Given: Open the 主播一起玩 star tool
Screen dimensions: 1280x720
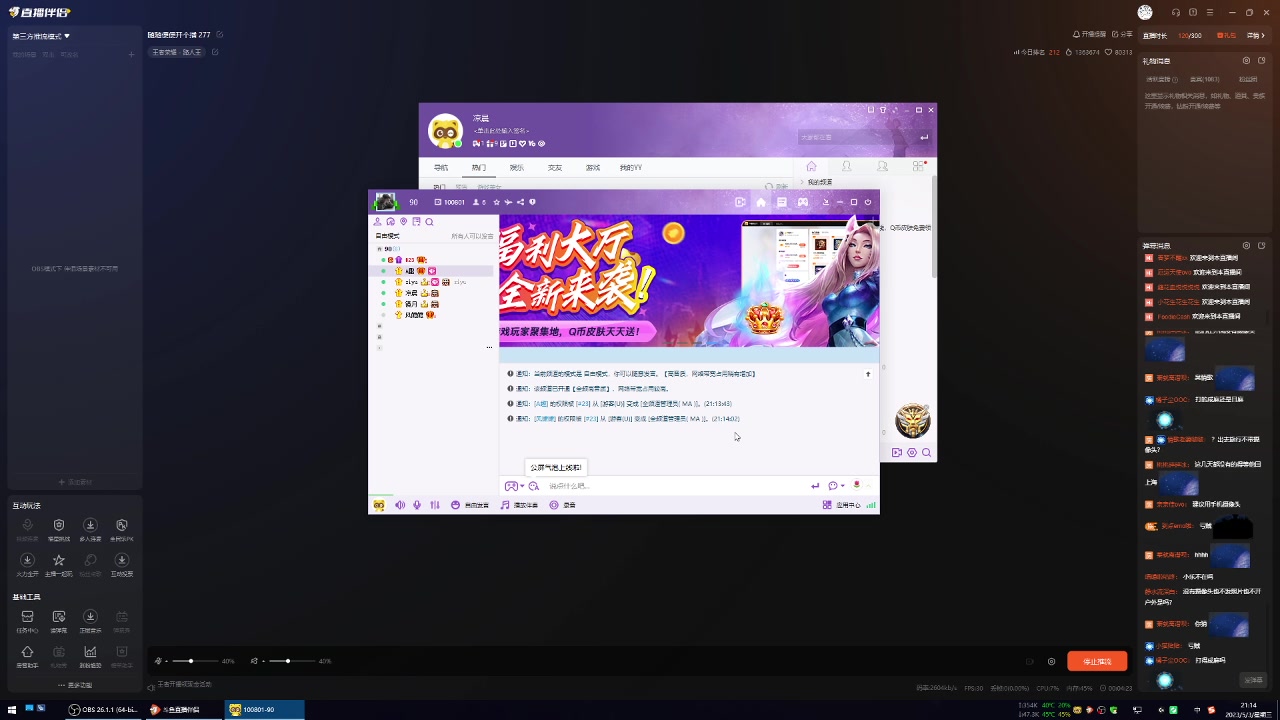Looking at the screenshot, I should [x=59, y=565].
